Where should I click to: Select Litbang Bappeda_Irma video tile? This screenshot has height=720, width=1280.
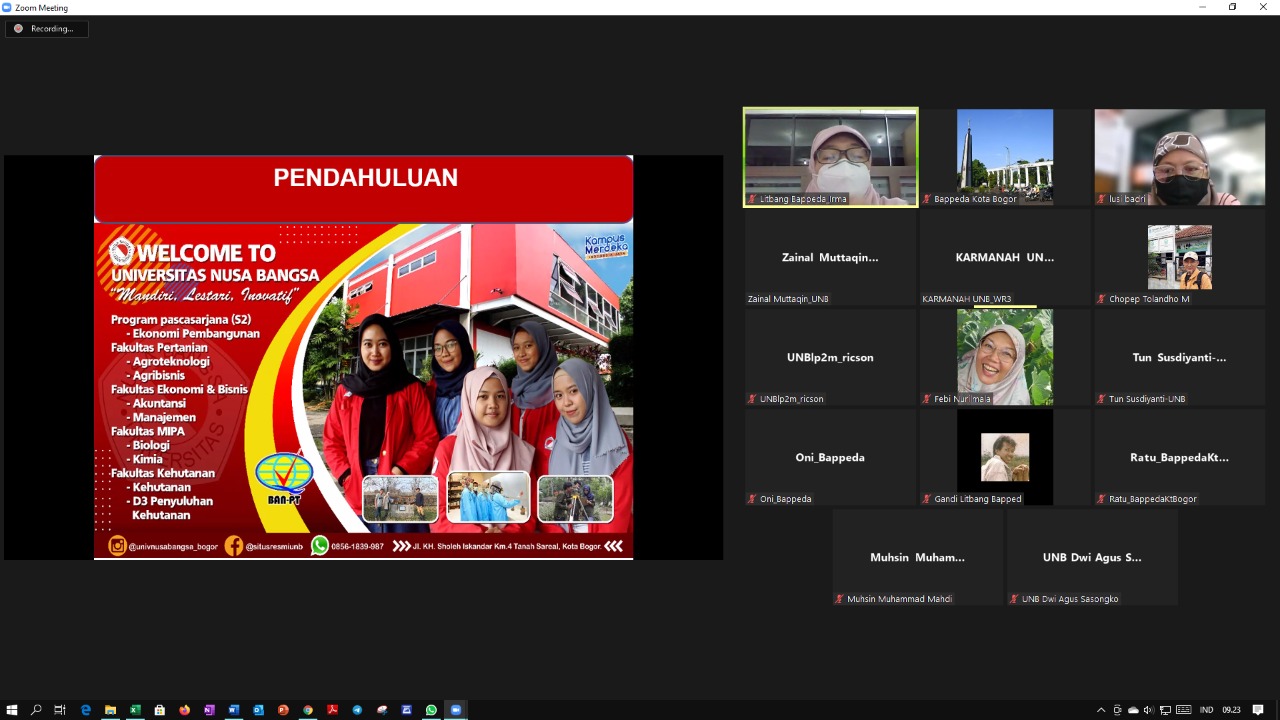(830, 157)
